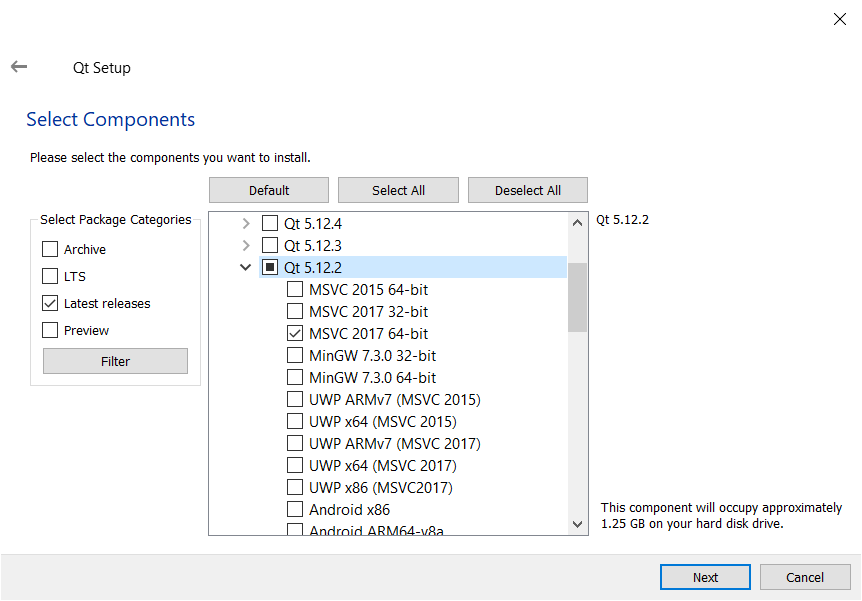Check the Qt 5.12.4 checkbox
This screenshot has height=601, width=862.
(x=270, y=223)
